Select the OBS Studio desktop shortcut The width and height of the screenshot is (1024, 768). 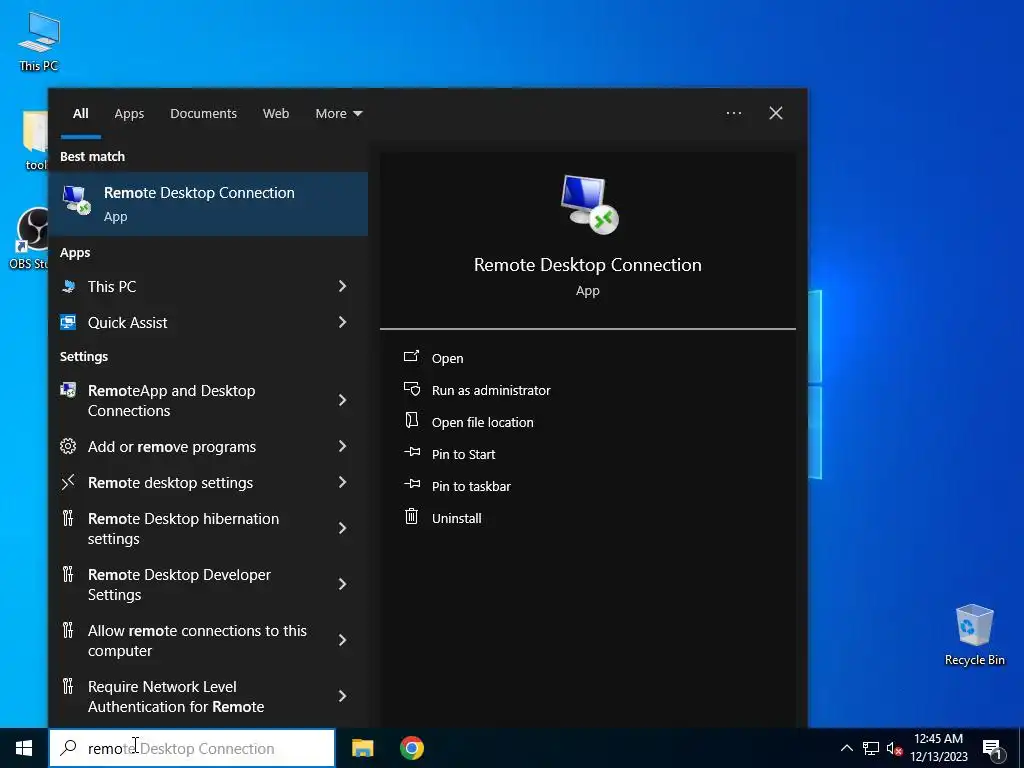coord(27,238)
